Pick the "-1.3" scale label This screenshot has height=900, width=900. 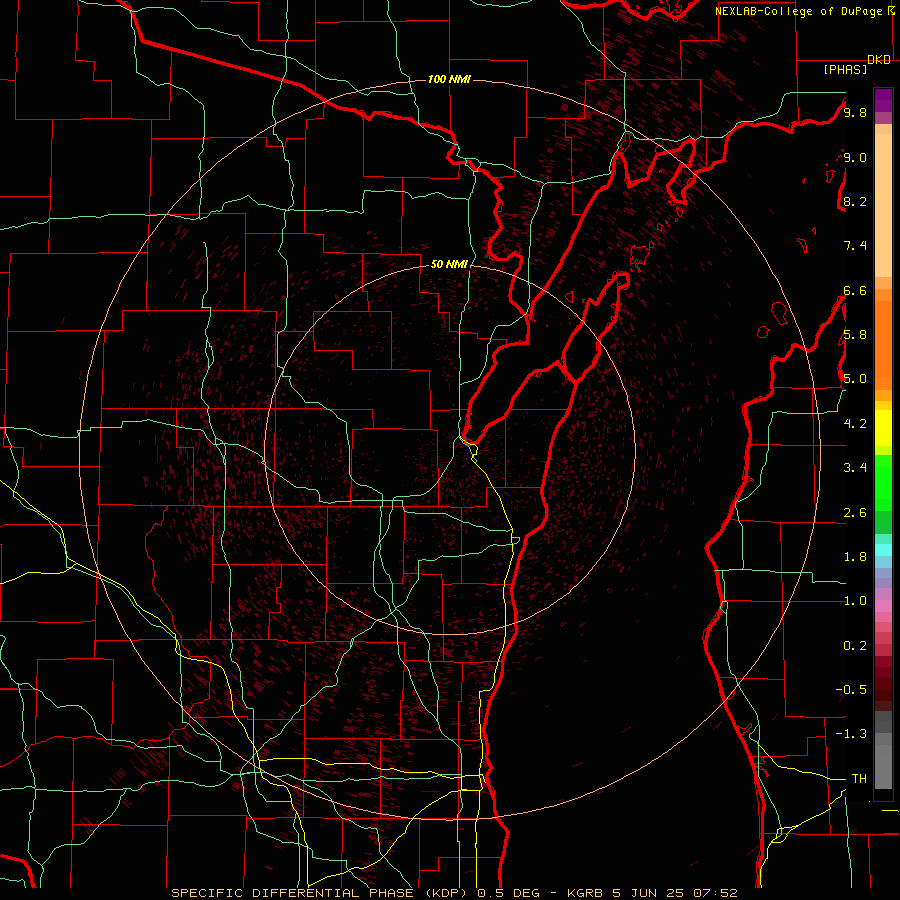851,734
